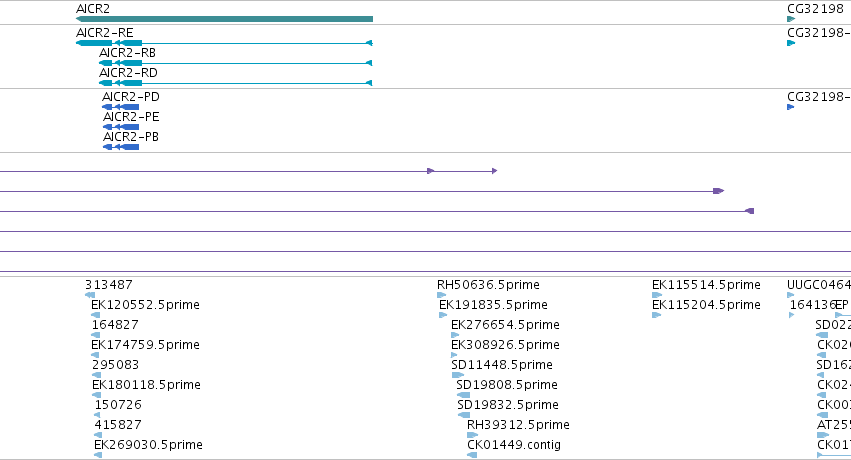
Task: Select the AICR2-PD protein glyph
Action: click(120, 107)
